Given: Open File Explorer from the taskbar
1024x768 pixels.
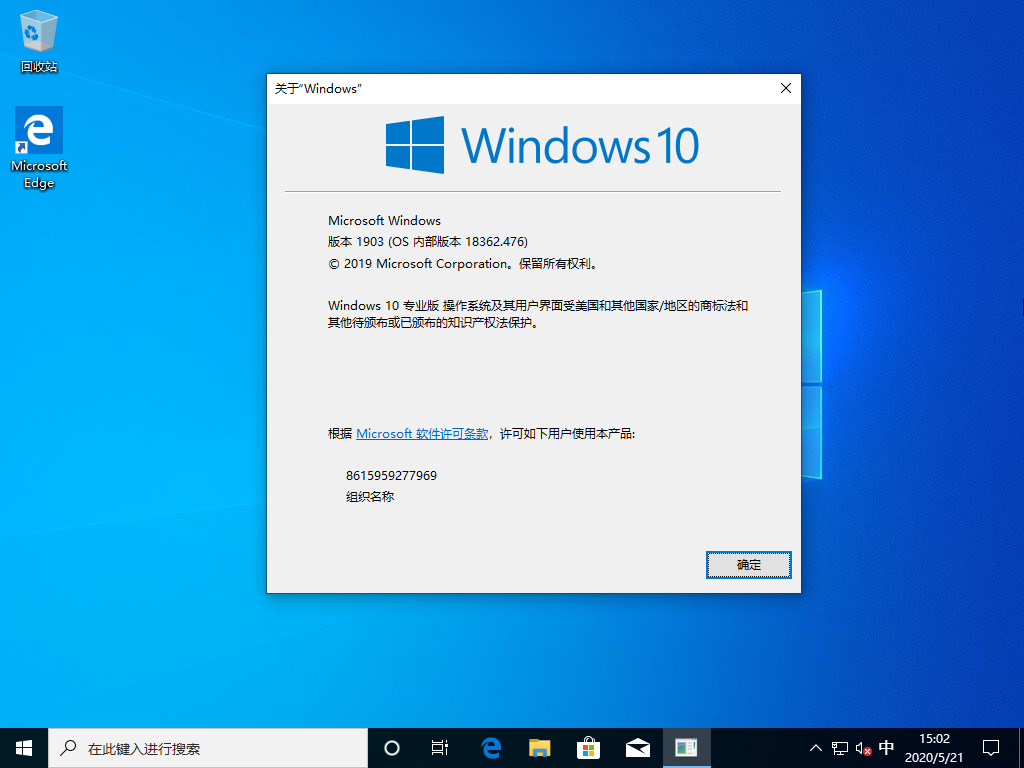Looking at the screenshot, I should 539,747.
